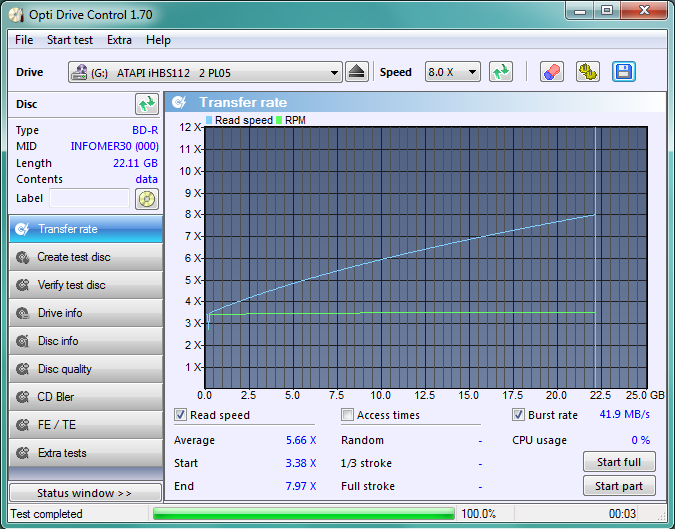Click the 100.0% progress text
The image size is (675, 529).
click(x=479, y=514)
